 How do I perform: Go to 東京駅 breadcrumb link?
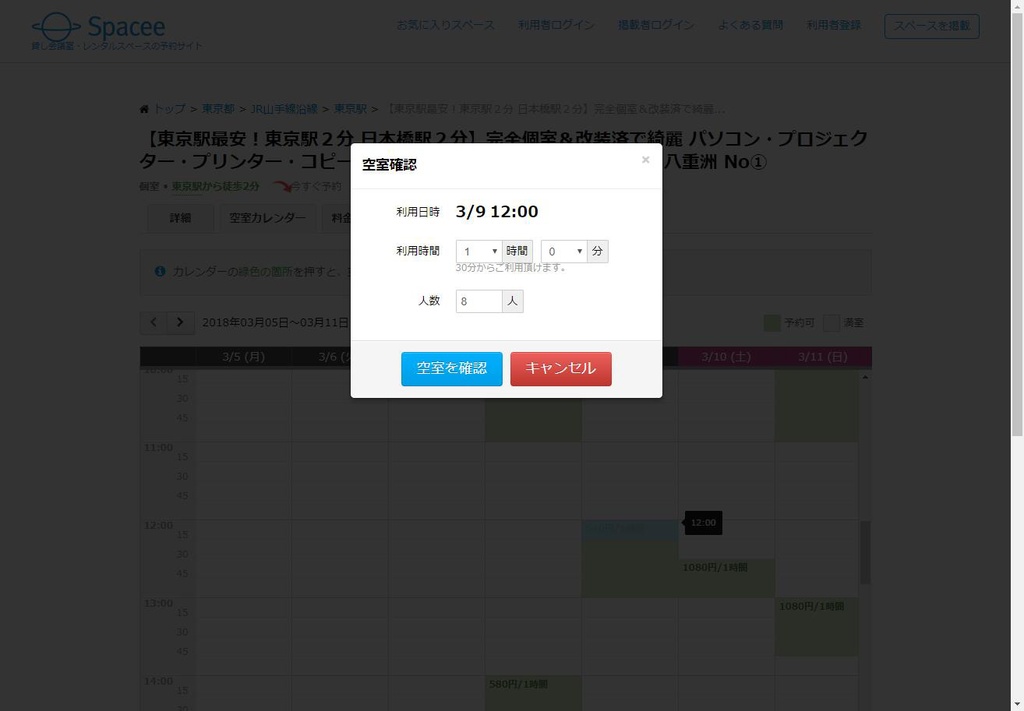[x=350, y=109]
